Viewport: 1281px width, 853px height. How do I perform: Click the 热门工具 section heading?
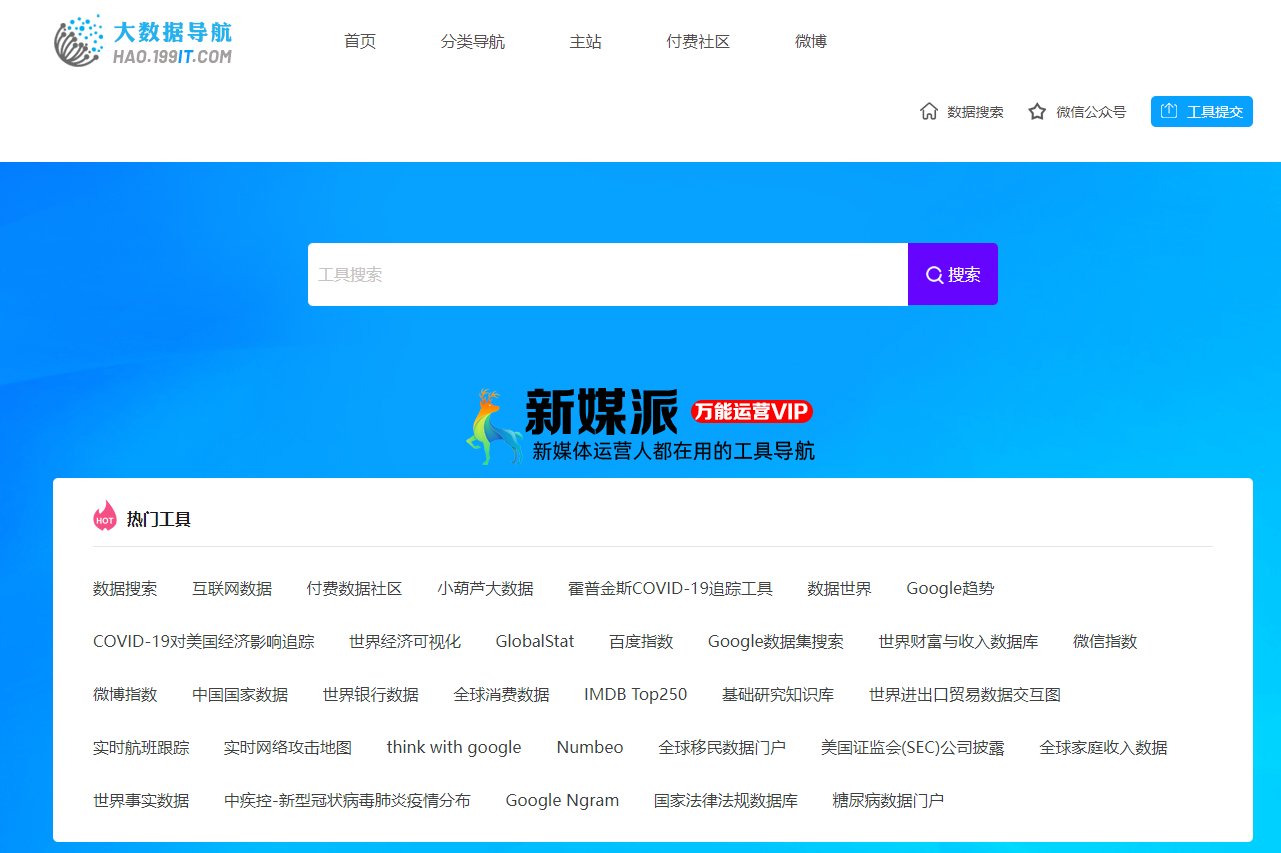pos(158,519)
